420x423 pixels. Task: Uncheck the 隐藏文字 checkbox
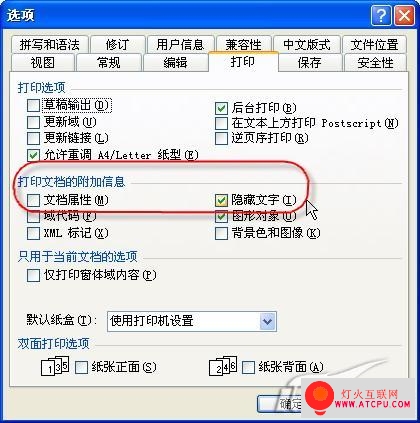tap(221, 201)
